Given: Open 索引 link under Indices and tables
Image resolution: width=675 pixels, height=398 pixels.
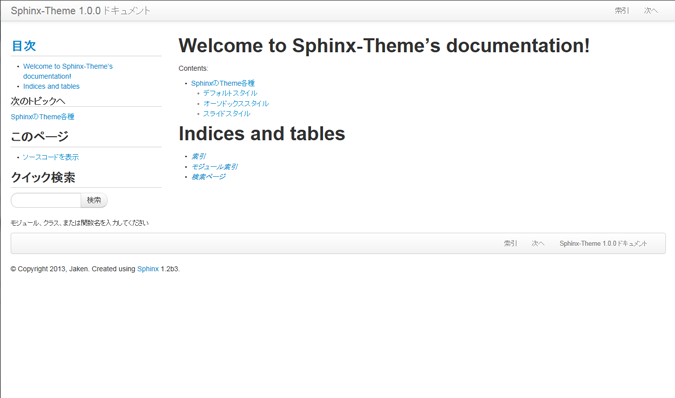Looking at the screenshot, I should coord(198,156).
